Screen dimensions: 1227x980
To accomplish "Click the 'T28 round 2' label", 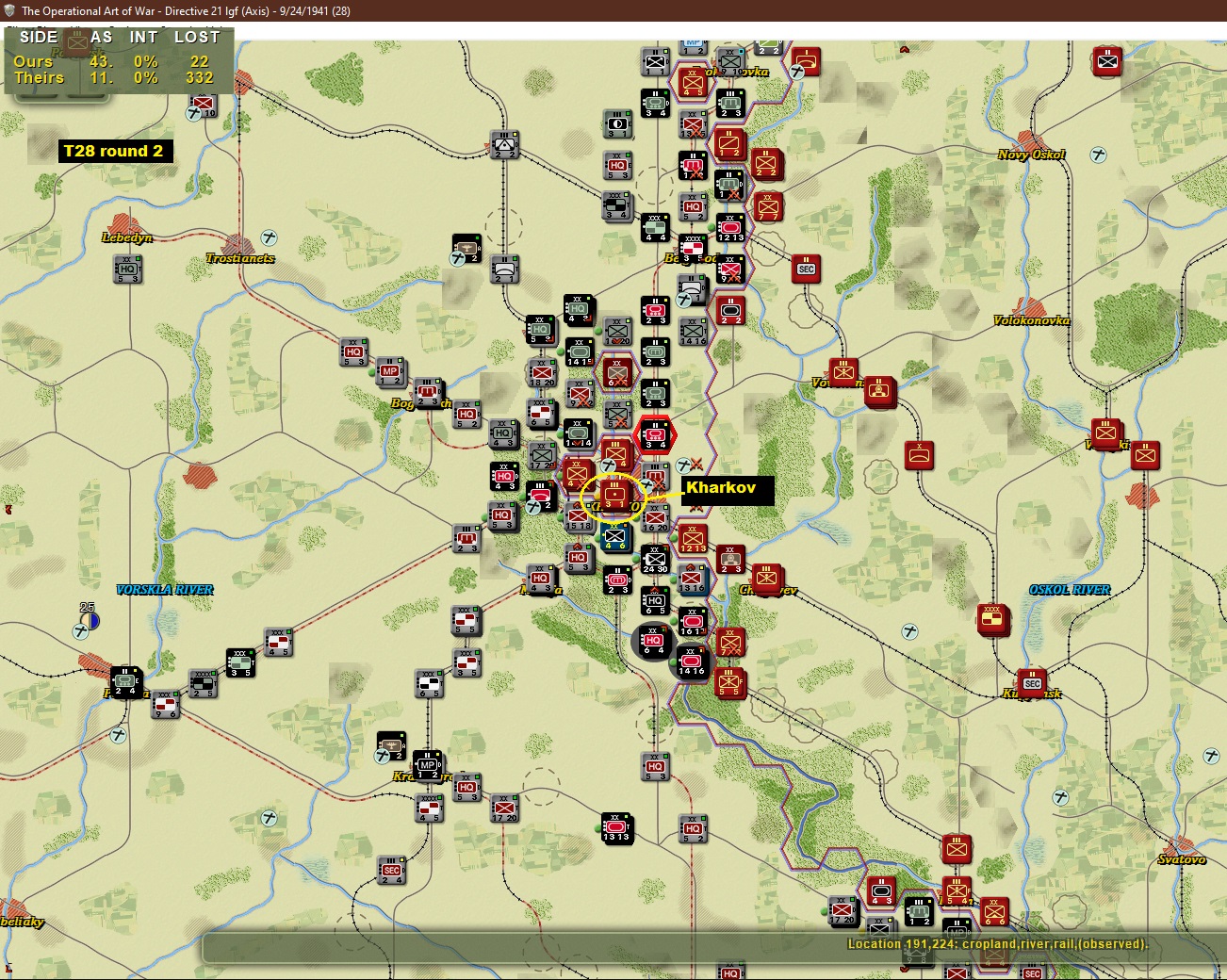I will coord(115,151).
